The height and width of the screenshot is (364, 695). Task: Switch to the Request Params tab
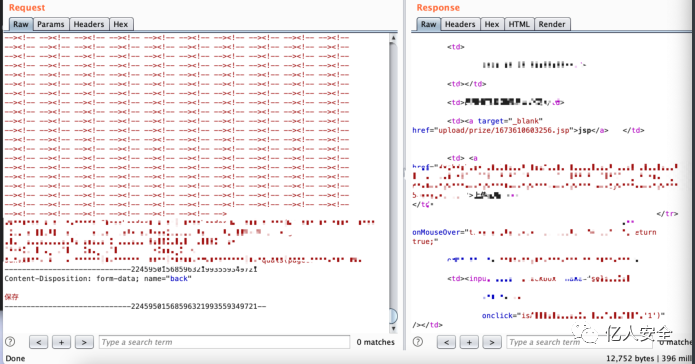[51, 24]
